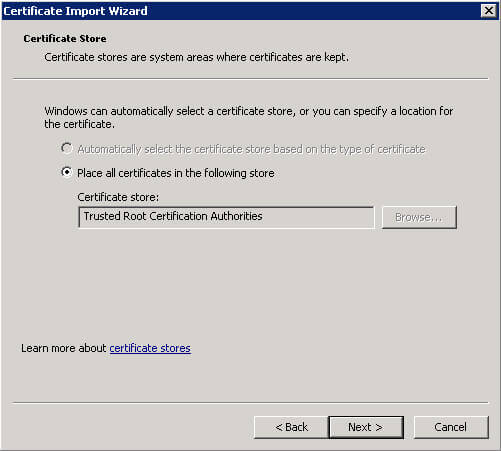501x451 pixels.
Task: Follow the 'certificate stores' help link
Action: click(x=150, y=348)
